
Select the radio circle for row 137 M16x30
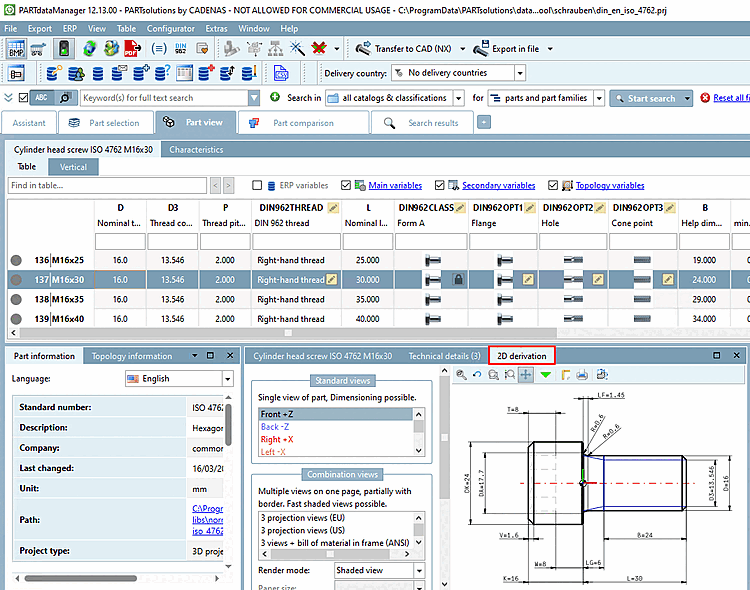point(16,280)
